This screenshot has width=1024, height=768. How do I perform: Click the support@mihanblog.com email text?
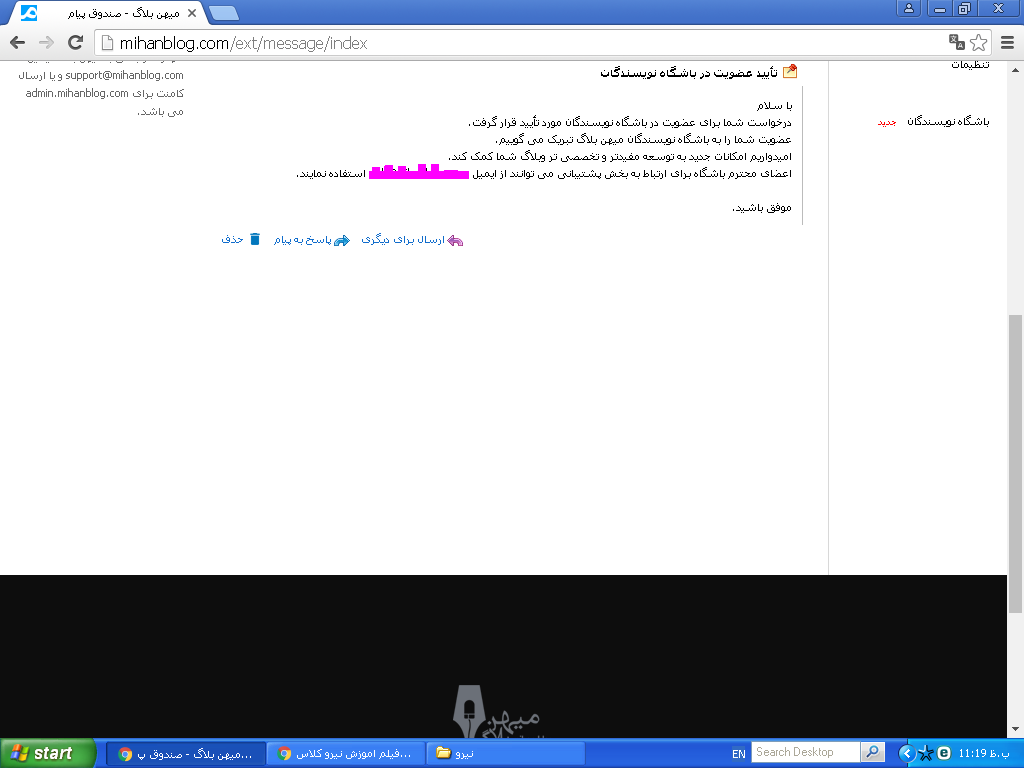(x=124, y=75)
